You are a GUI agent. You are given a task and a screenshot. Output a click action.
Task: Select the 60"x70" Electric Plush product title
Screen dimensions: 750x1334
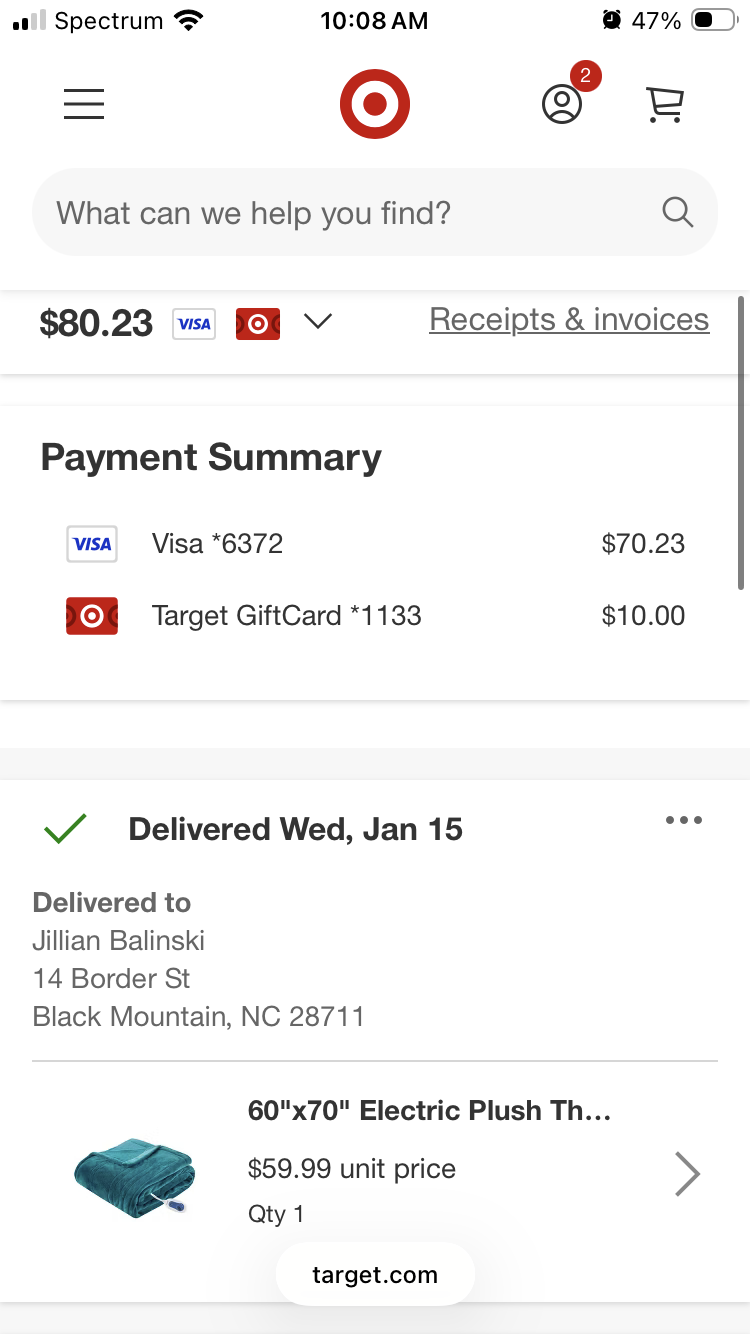(x=429, y=1111)
